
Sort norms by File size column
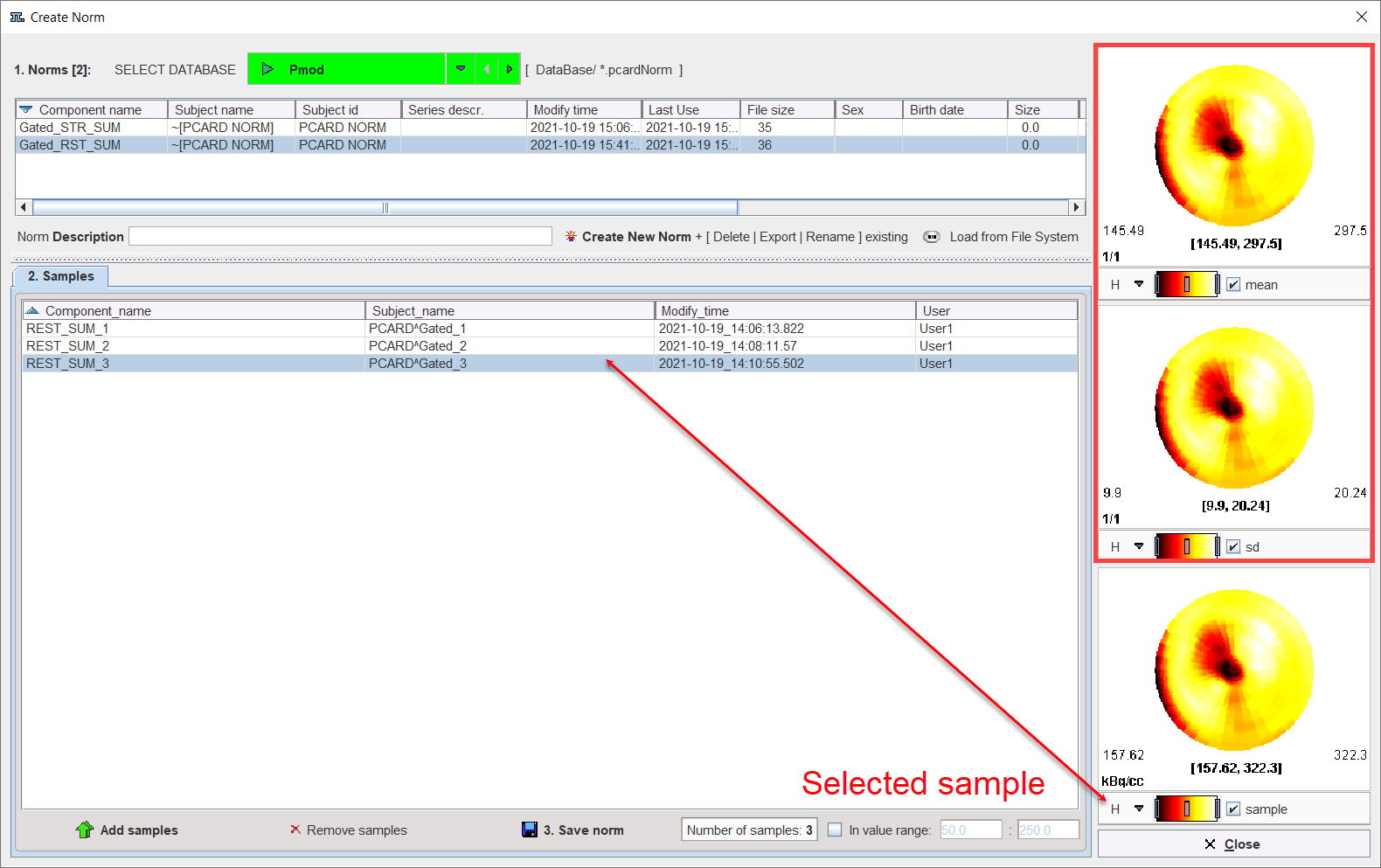[787, 109]
